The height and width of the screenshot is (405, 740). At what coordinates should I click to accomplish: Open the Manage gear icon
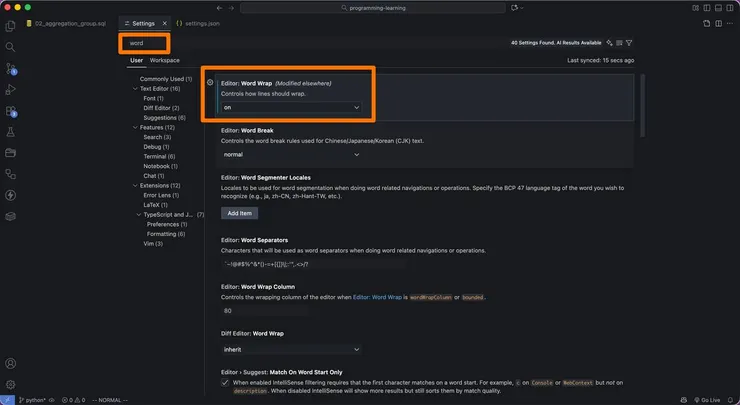pos(10,385)
